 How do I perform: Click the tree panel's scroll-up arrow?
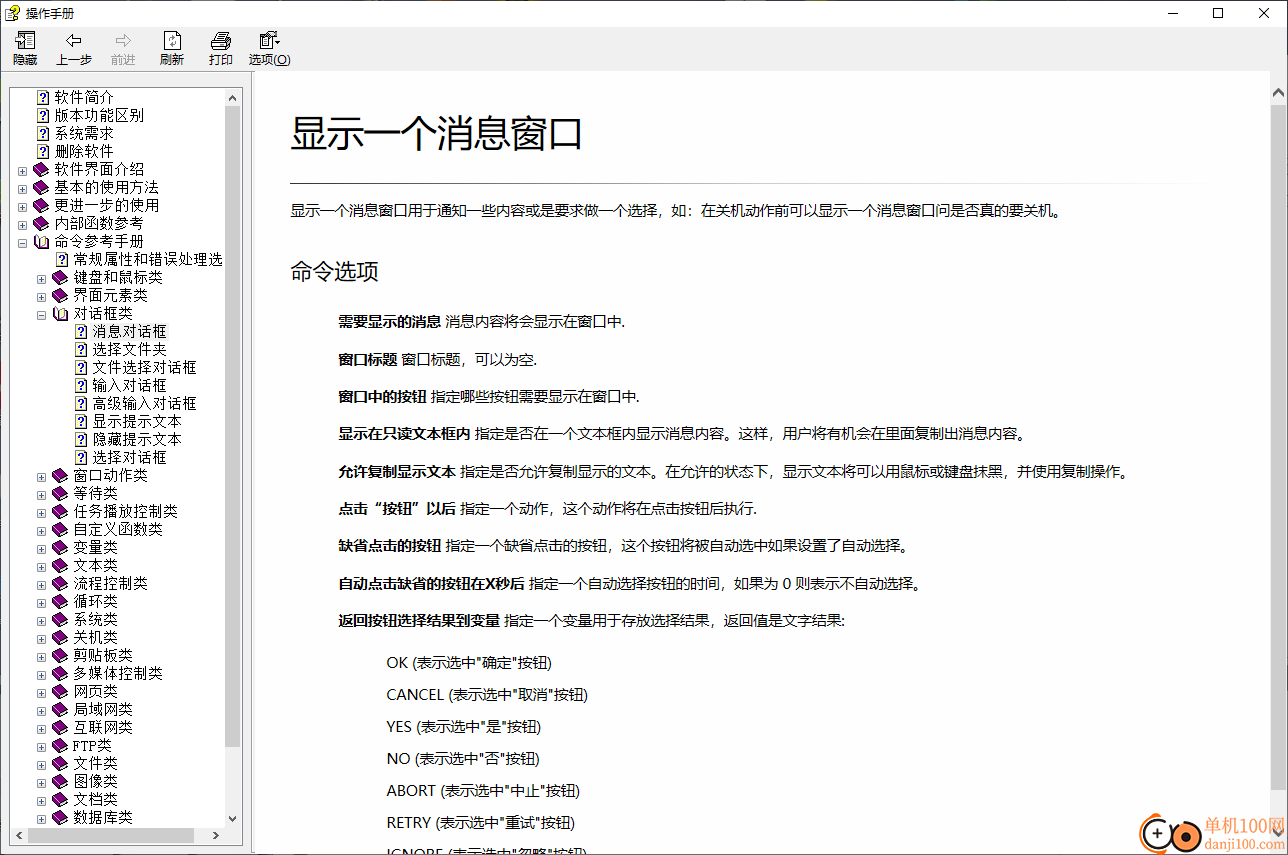[233, 97]
